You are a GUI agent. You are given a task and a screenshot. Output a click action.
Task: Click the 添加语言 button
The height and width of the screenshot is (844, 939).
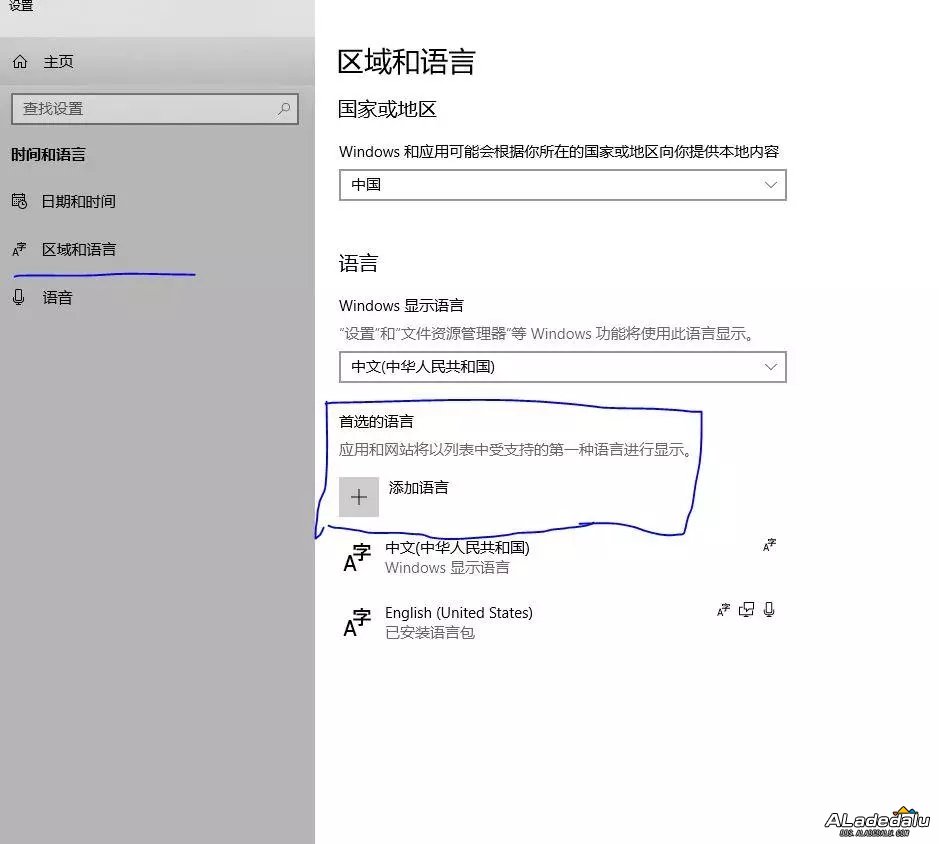[417, 488]
